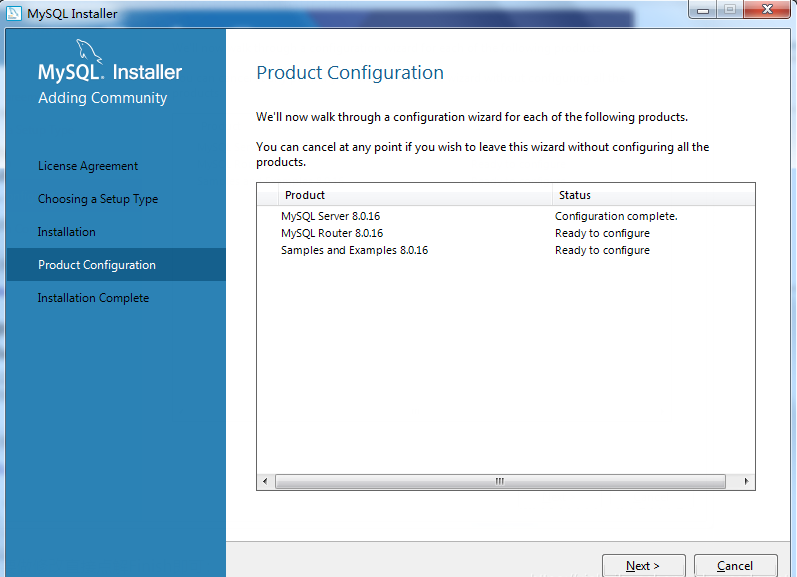Click the Cancel button
Image resolution: width=797 pixels, height=577 pixels.
click(x=735, y=565)
